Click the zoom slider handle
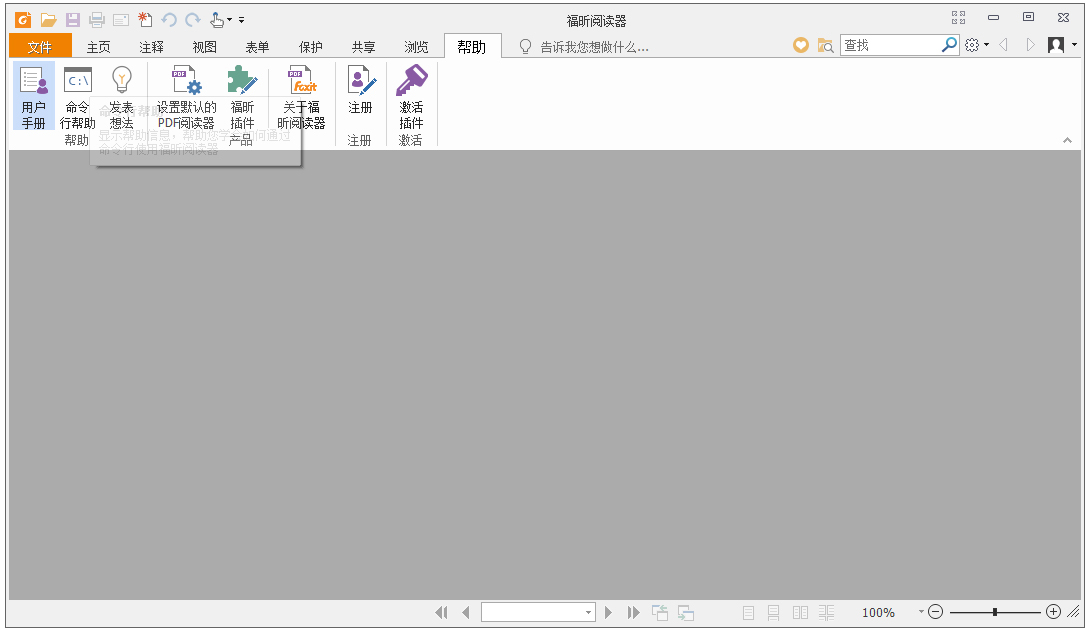The width and height of the screenshot is (1089, 630). point(995,612)
